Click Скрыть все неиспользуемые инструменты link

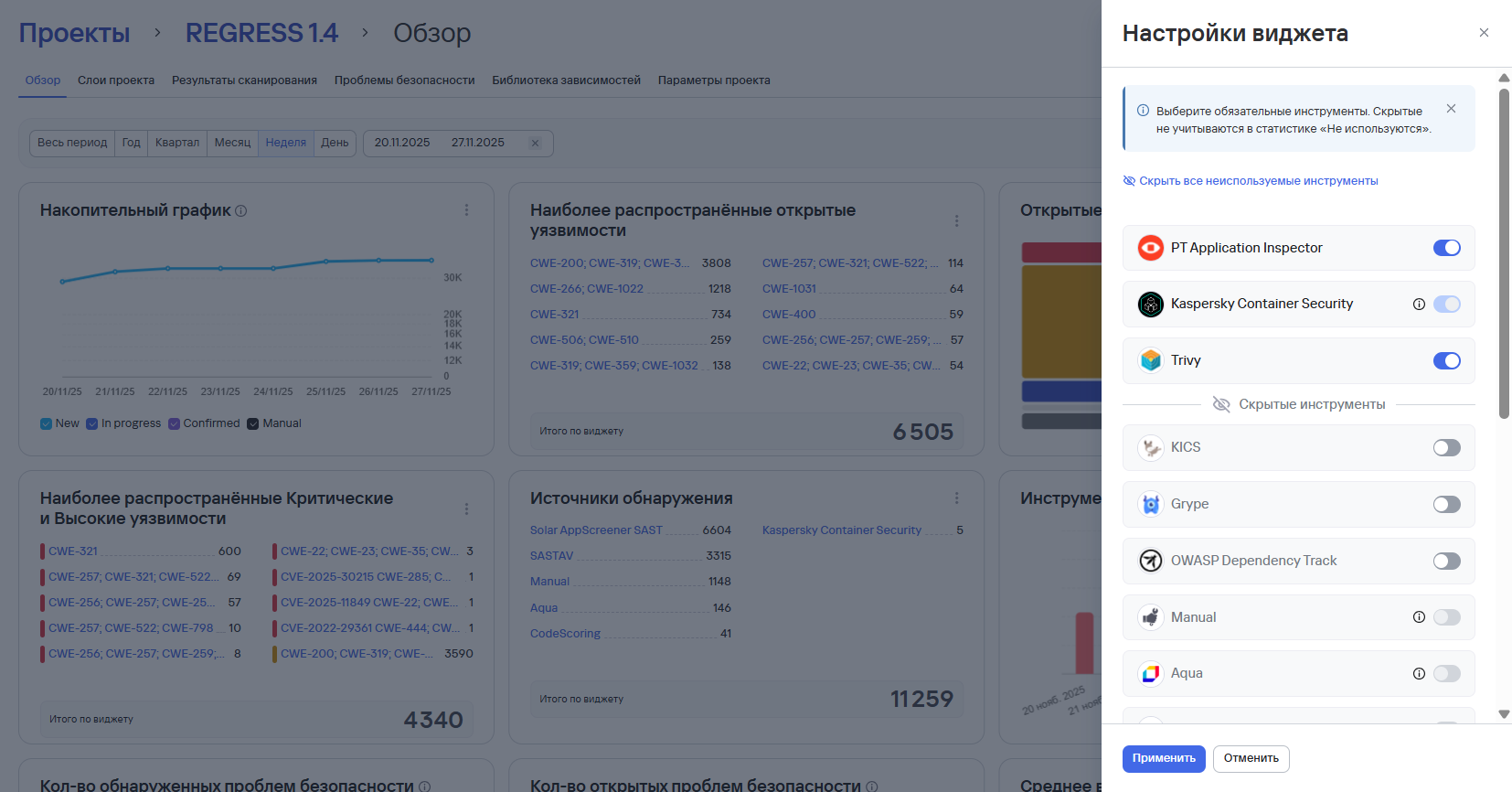point(1258,181)
